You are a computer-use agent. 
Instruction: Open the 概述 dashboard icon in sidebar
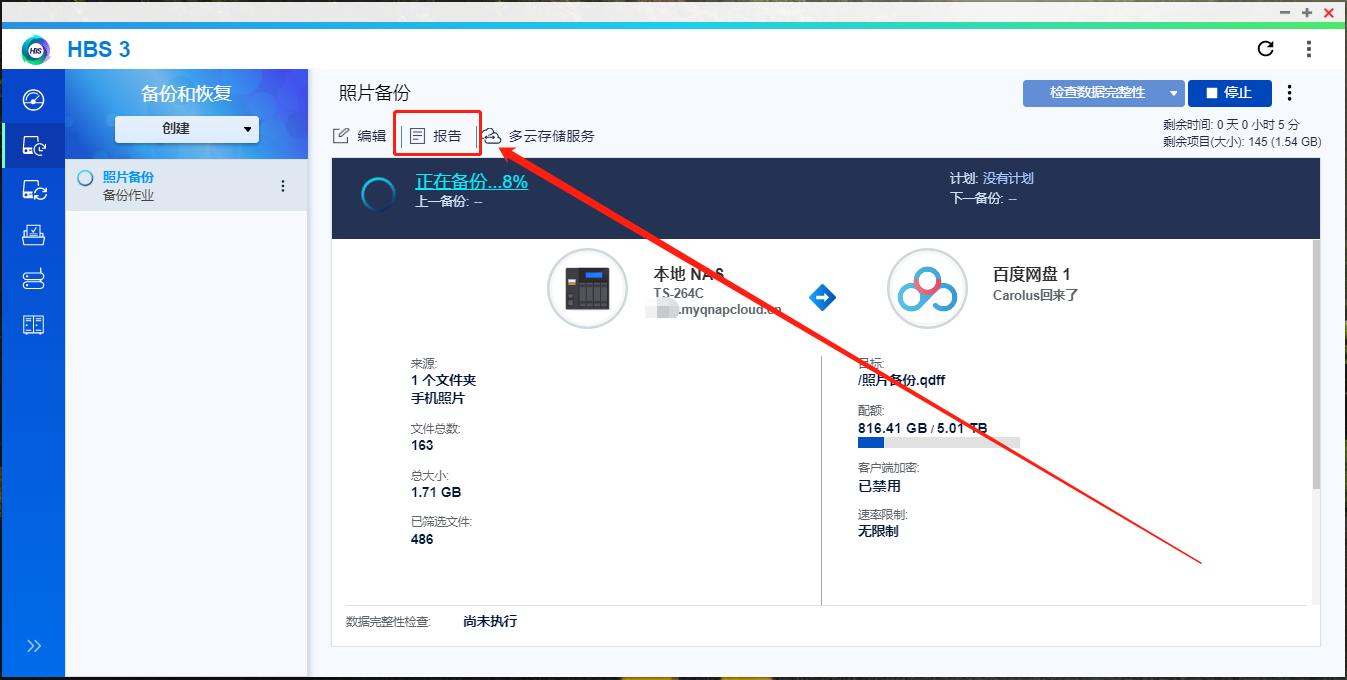[33, 100]
